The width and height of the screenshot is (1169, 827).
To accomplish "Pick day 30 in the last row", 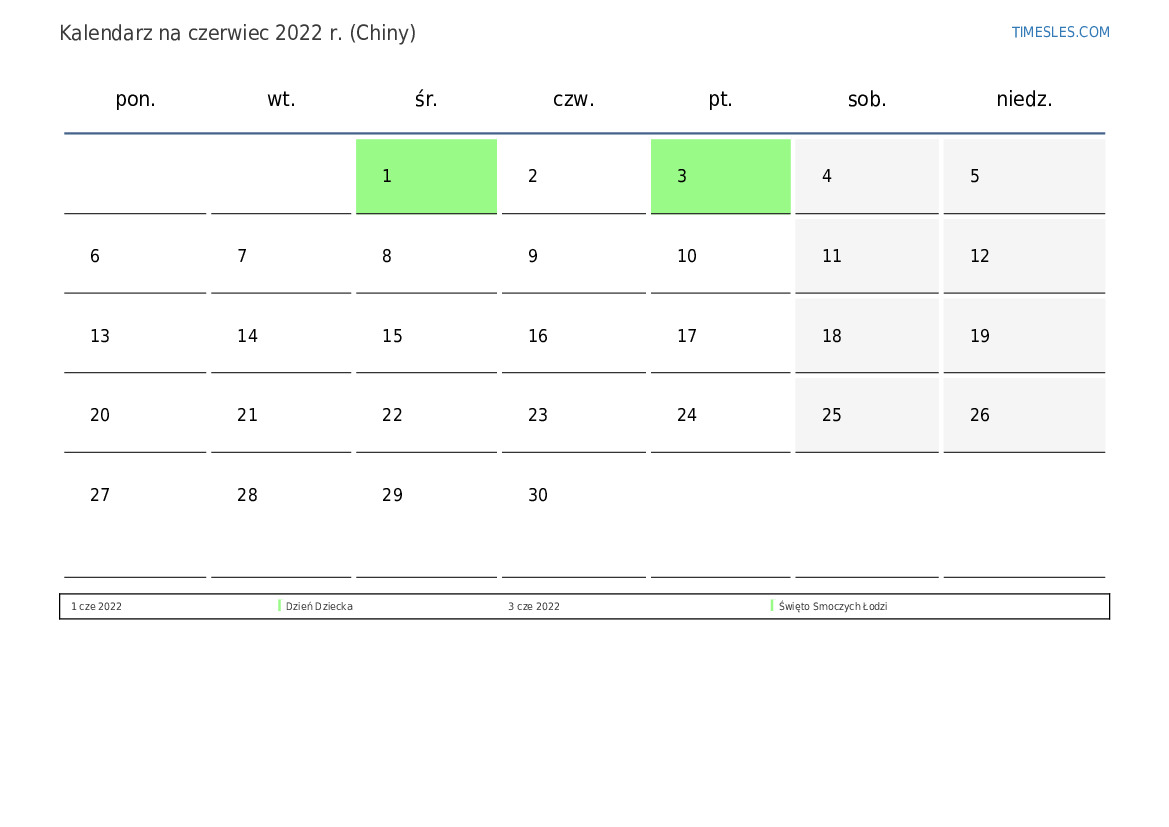I will [x=573, y=495].
